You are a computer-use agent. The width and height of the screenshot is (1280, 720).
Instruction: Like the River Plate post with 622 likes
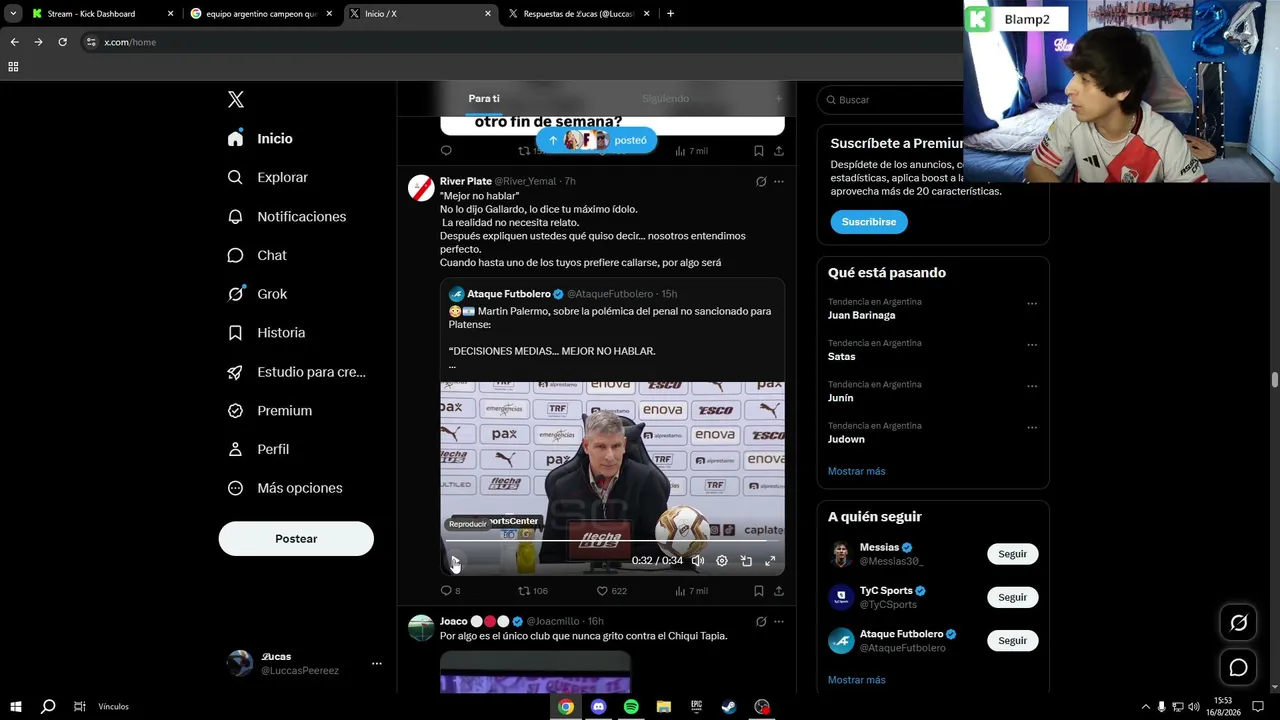[602, 591]
